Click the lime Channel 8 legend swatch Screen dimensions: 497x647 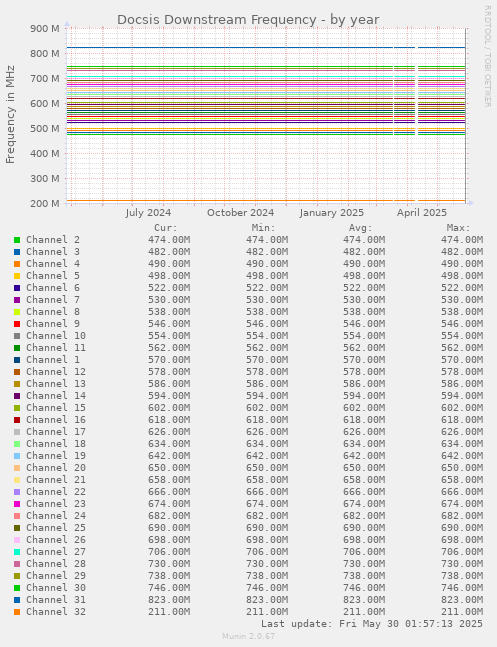pos(17,312)
